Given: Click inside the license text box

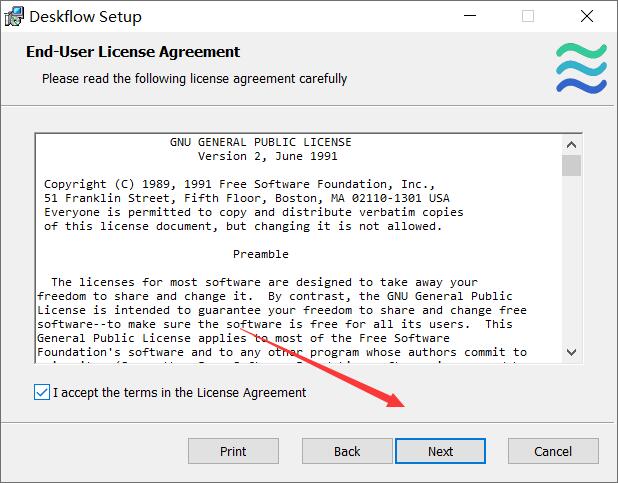Looking at the screenshot, I should tap(298, 248).
